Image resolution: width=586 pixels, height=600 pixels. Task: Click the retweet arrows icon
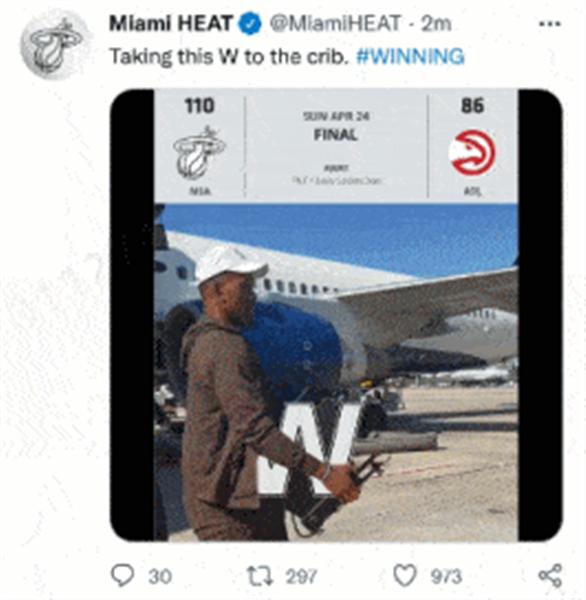click(x=260, y=576)
